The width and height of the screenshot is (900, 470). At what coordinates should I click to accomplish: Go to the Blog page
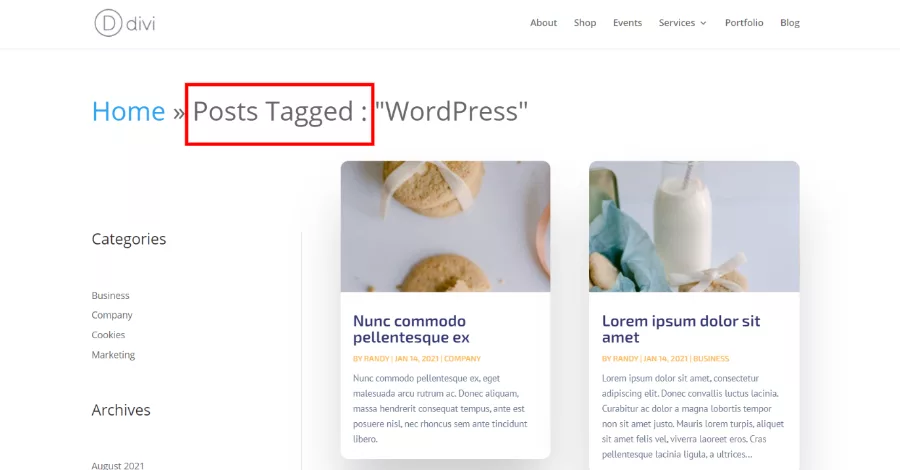[x=790, y=23]
